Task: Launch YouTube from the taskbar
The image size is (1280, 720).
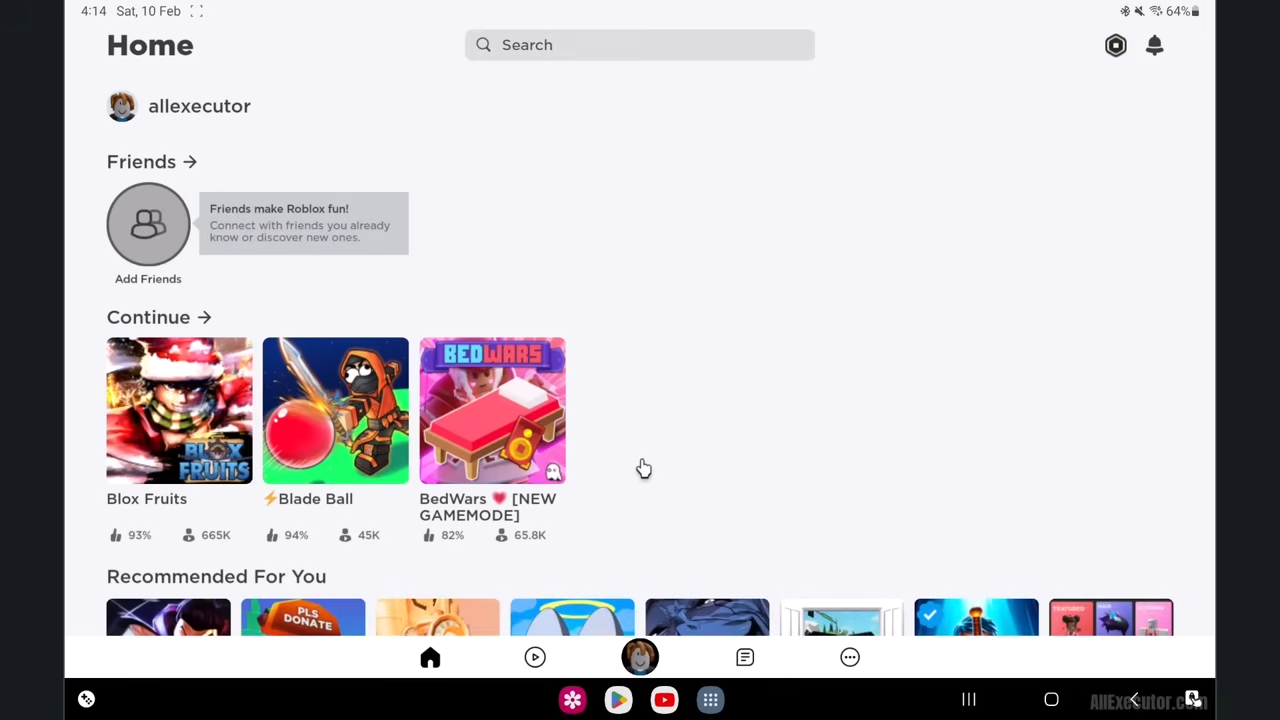Action: 664,699
